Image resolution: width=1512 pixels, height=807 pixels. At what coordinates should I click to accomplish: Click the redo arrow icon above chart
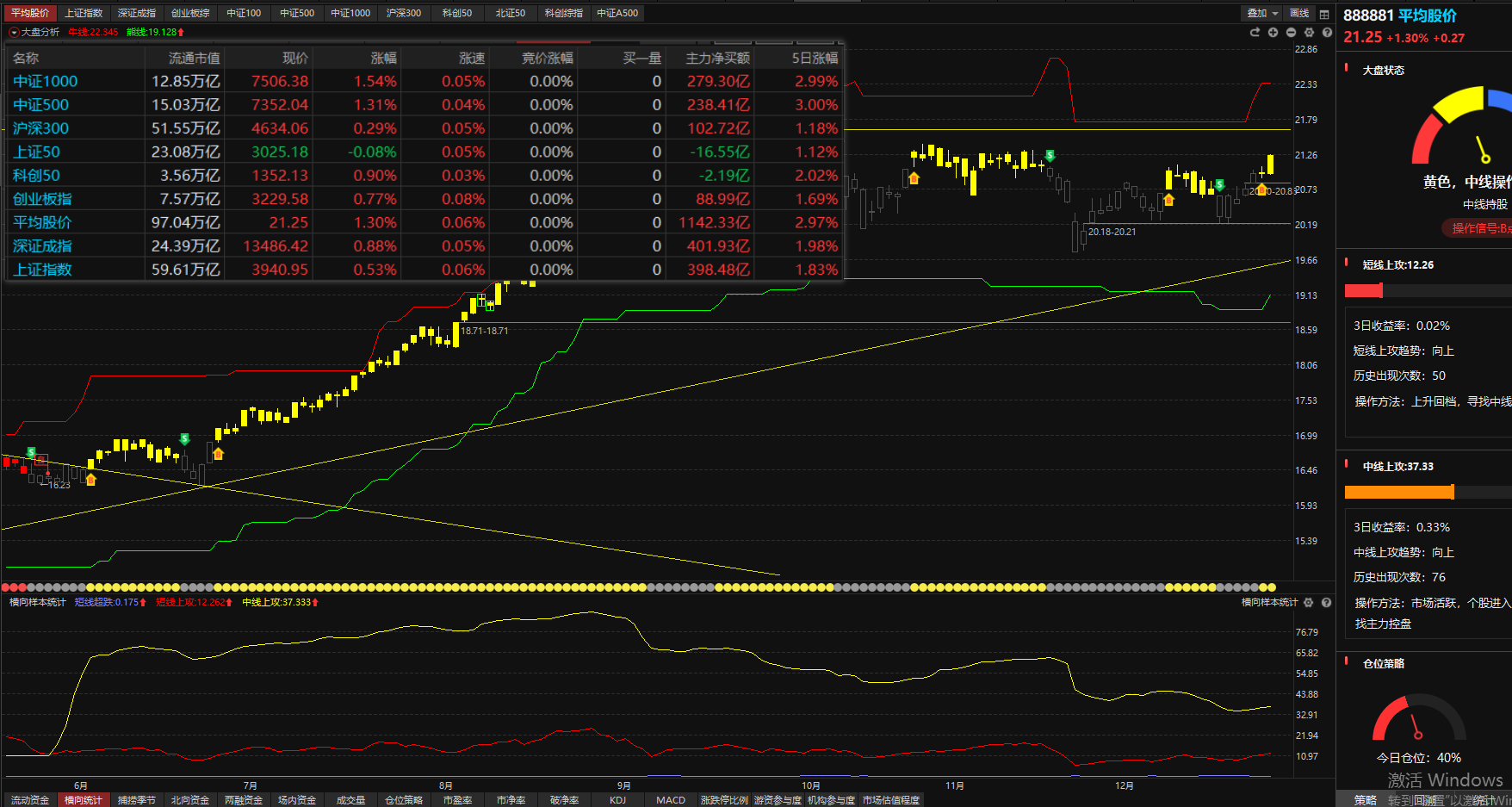(x=1255, y=33)
